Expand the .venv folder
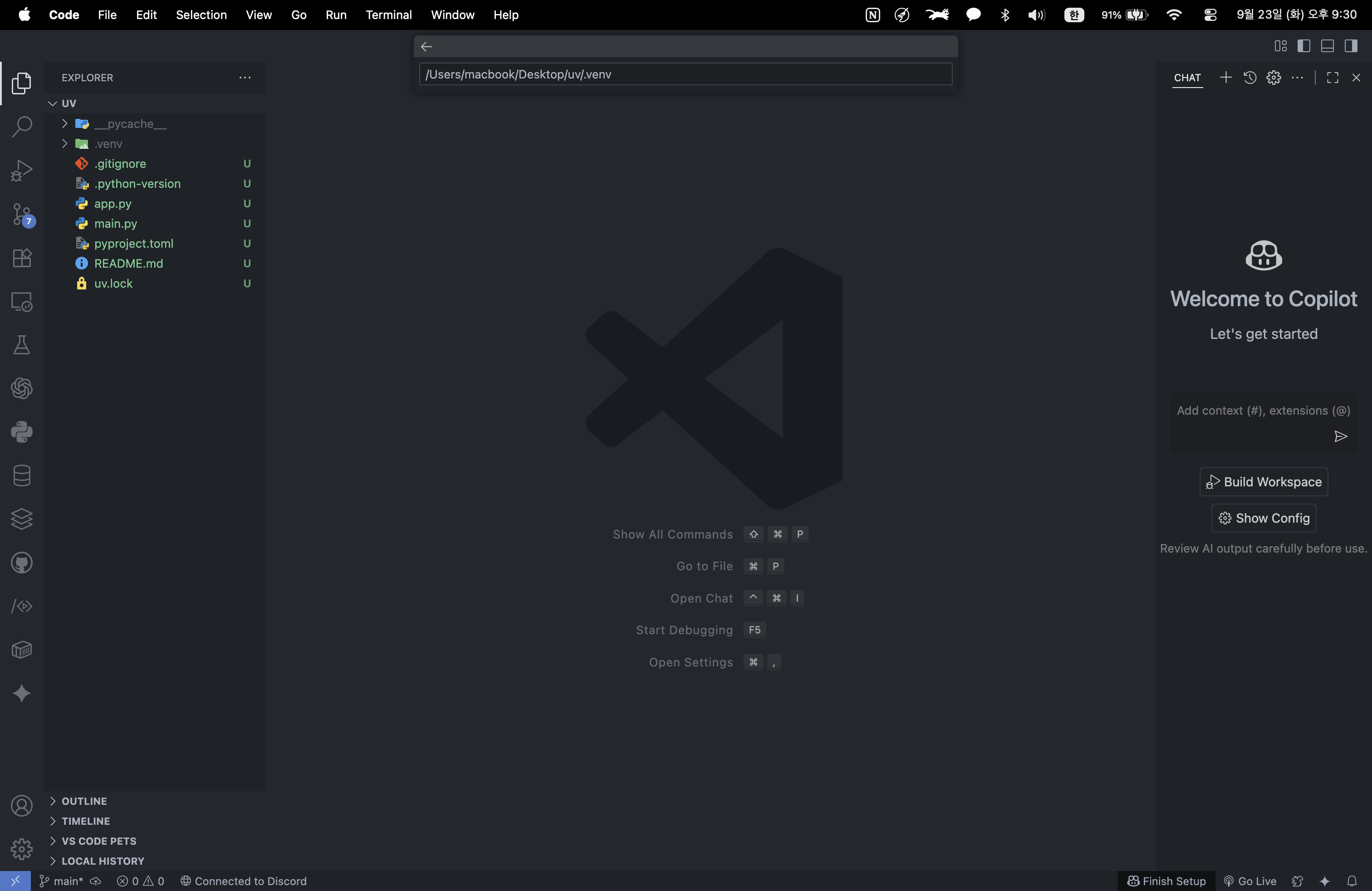The width and height of the screenshot is (1372, 891). (64, 143)
